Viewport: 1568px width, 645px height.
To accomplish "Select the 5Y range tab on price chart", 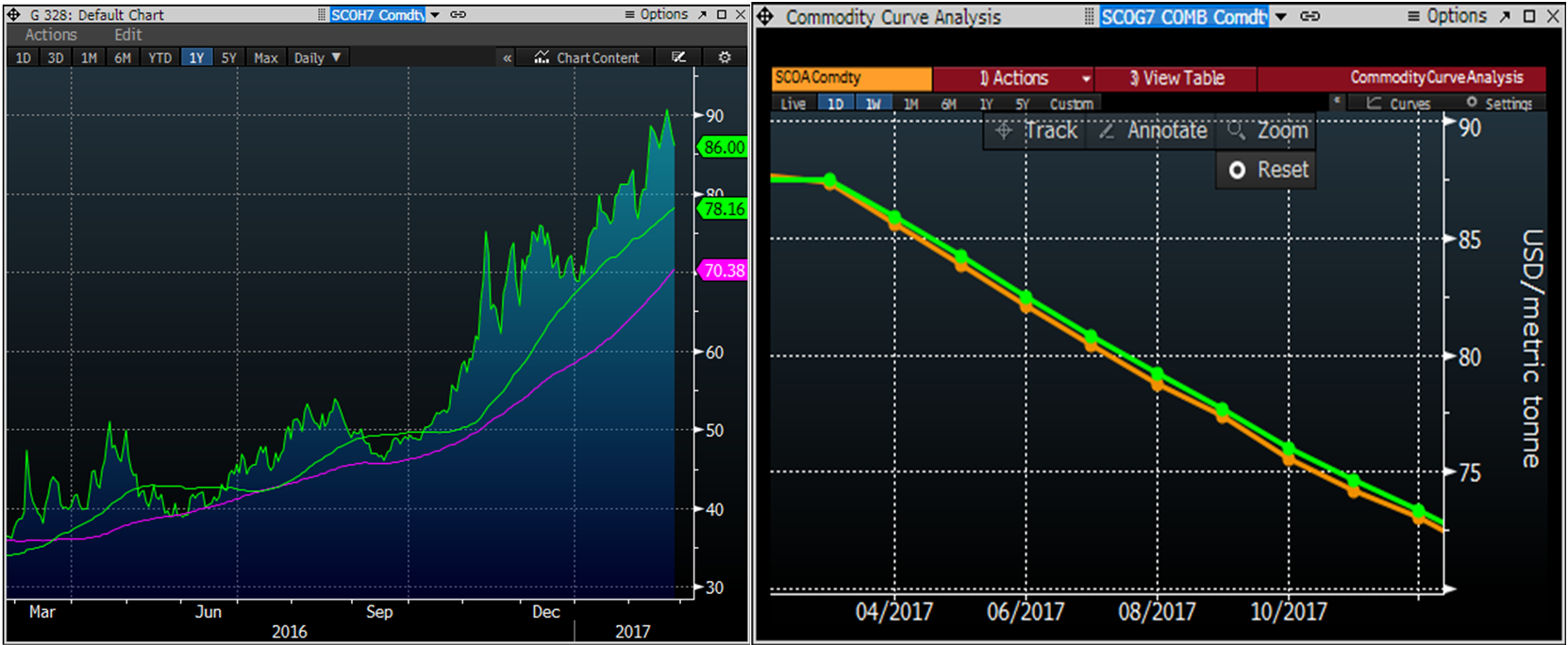I will click(x=228, y=58).
